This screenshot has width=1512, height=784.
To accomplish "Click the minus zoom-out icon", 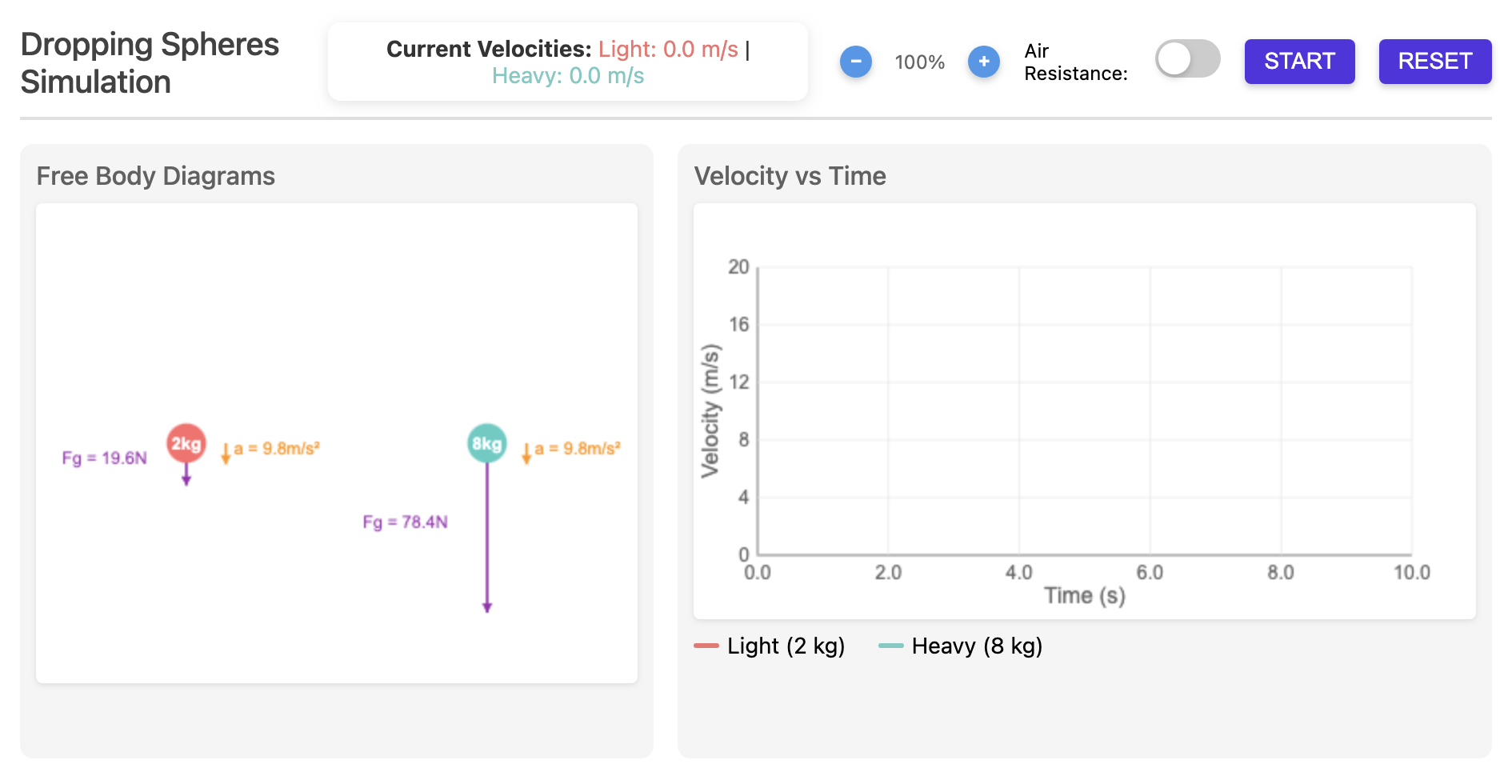I will [855, 62].
